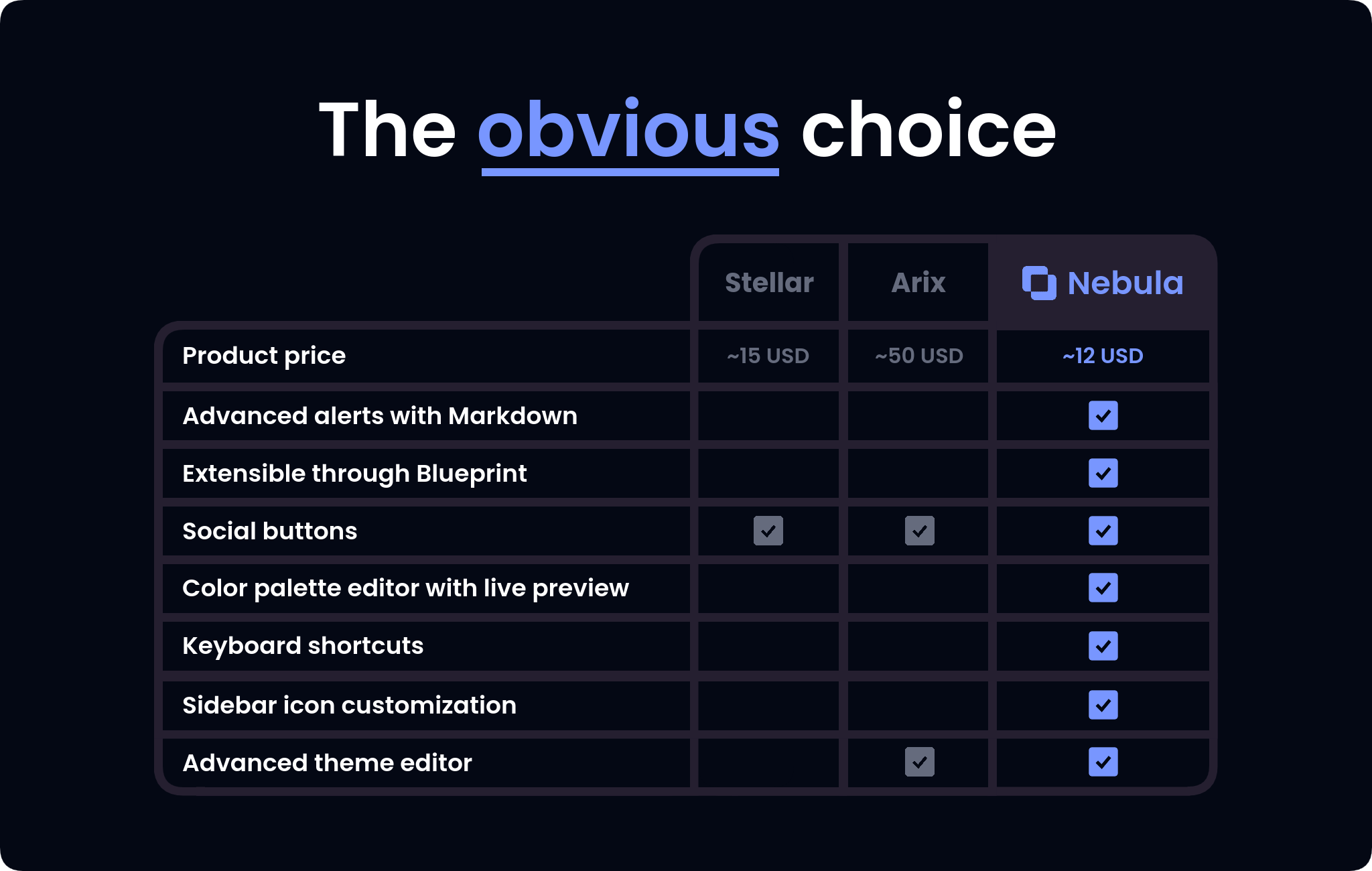Select the Arix column header
The image size is (1372, 871).
(x=918, y=283)
